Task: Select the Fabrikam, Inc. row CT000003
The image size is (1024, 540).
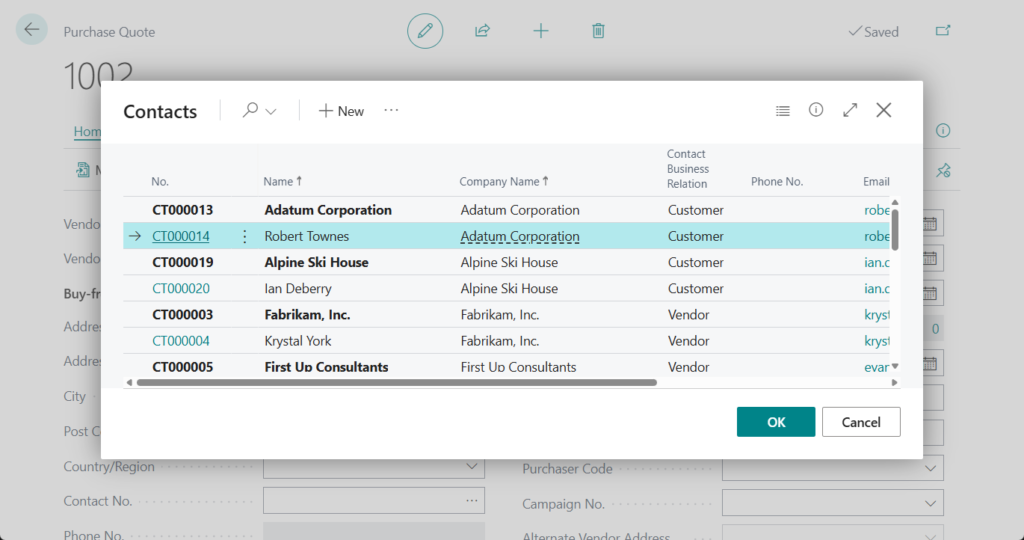Action: pos(182,315)
